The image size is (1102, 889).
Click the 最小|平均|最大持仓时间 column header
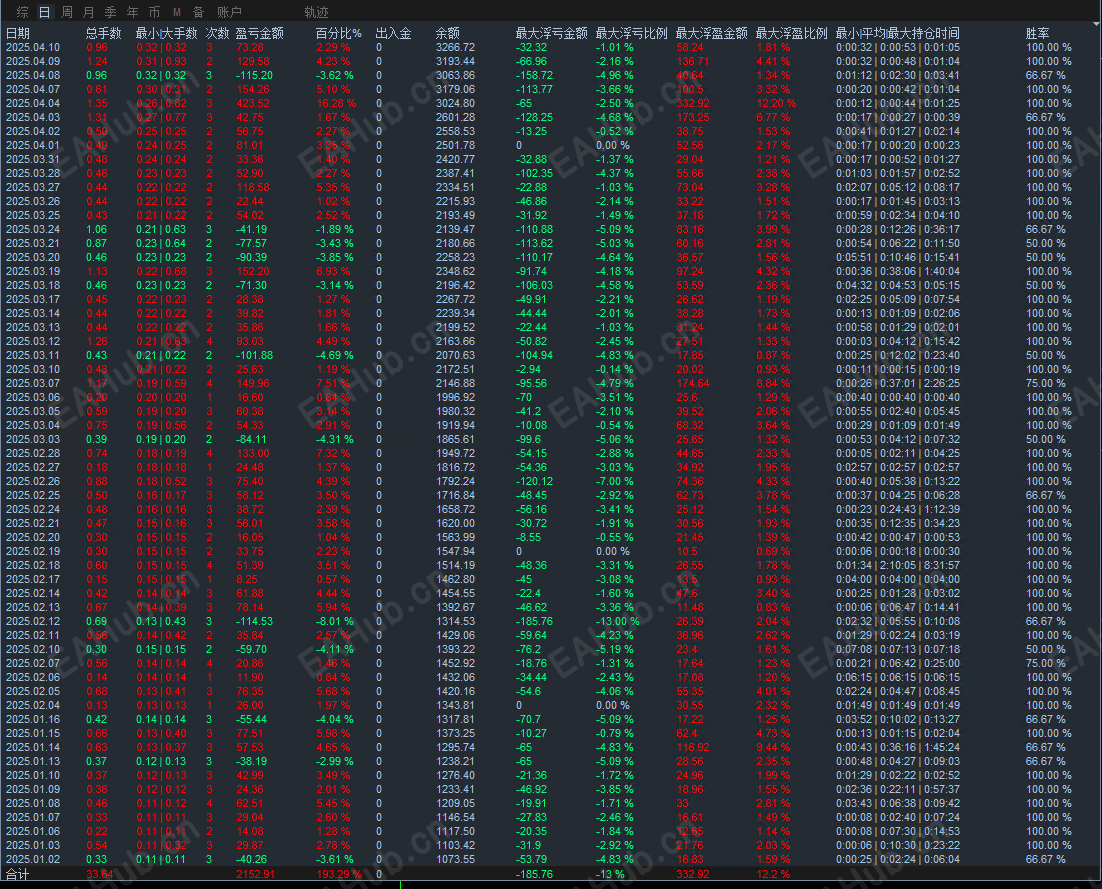[897, 33]
